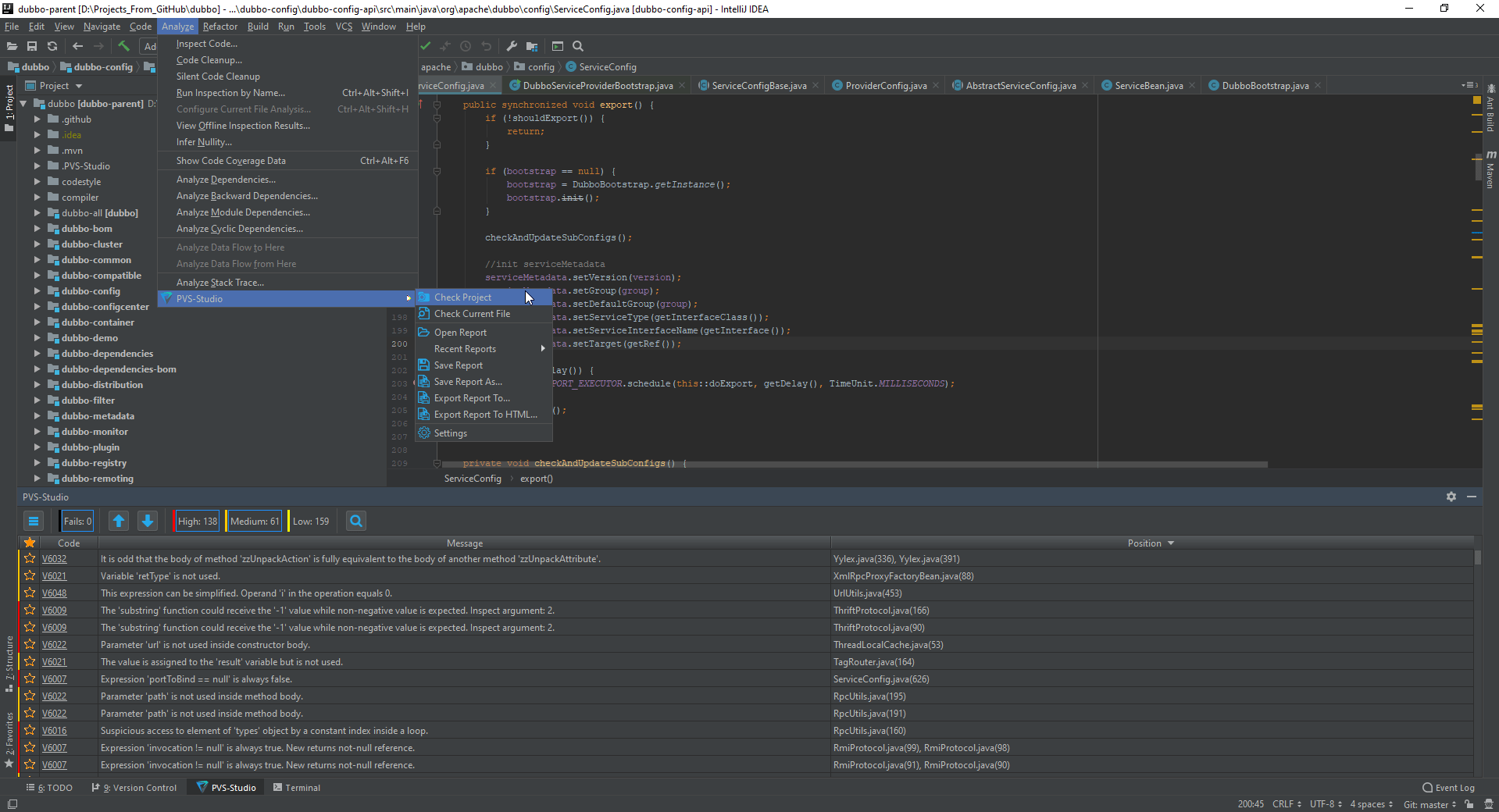The width and height of the screenshot is (1499, 812).
Task: Open the UTF-8 encoding selector
Action: [x=1326, y=804]
